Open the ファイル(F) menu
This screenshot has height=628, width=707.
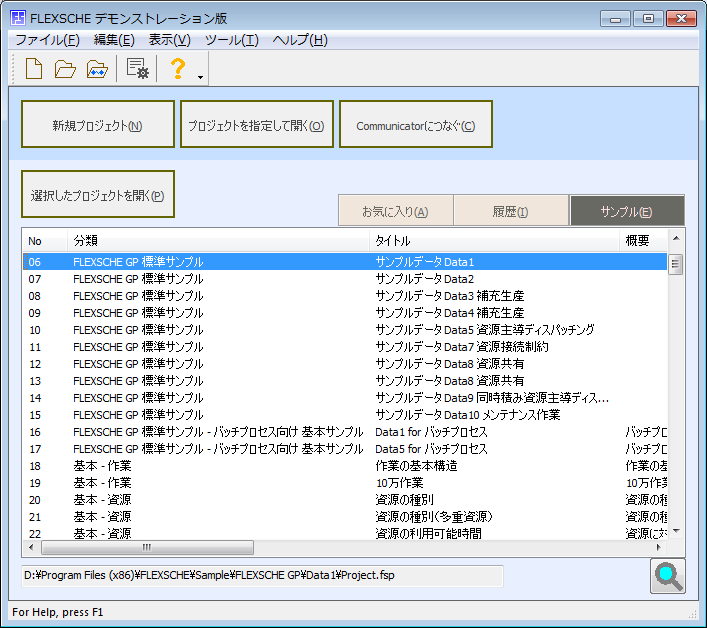tap(47, 40)
